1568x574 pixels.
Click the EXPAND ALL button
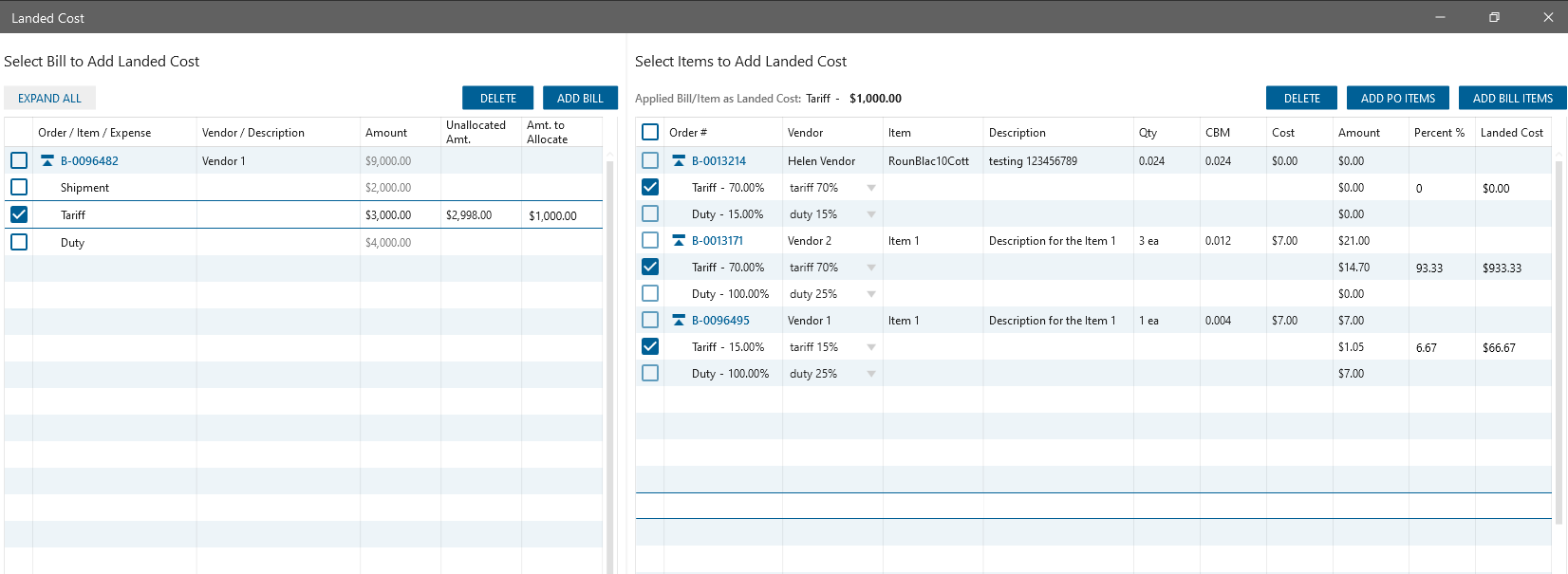tap(49, 98)
